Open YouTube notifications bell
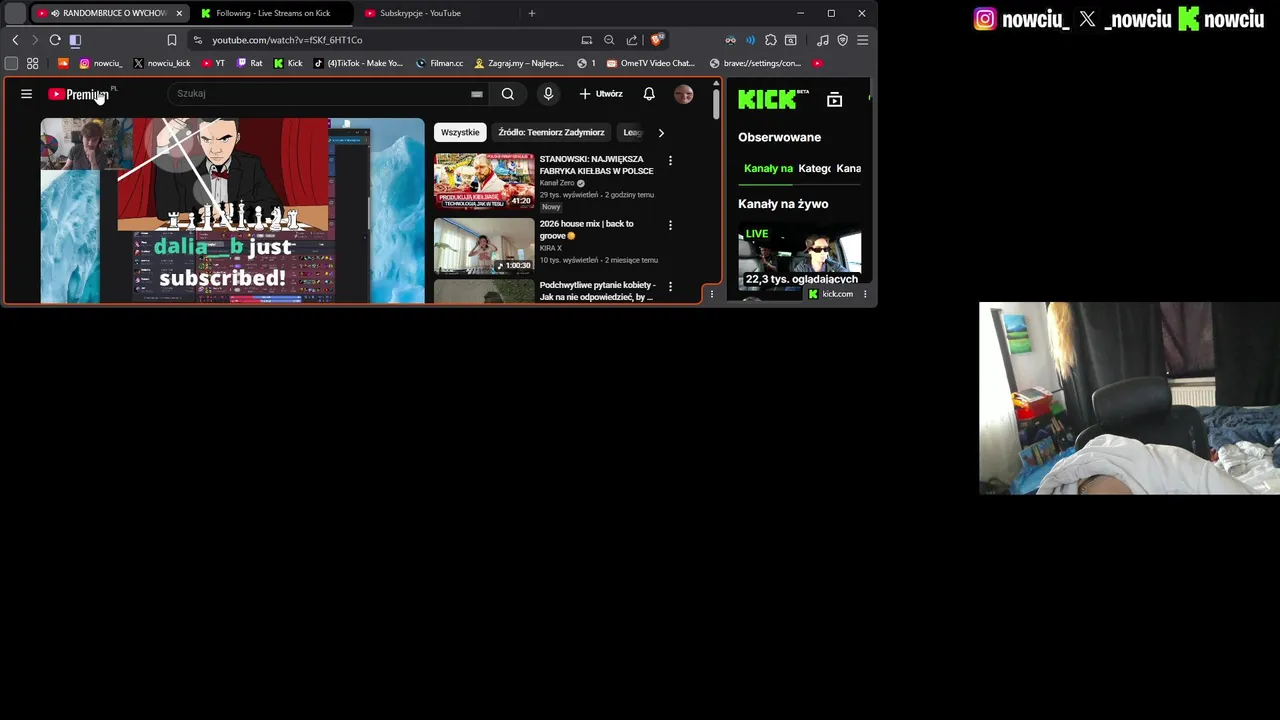Viewport: 1280px width, 720px height. 649,94
